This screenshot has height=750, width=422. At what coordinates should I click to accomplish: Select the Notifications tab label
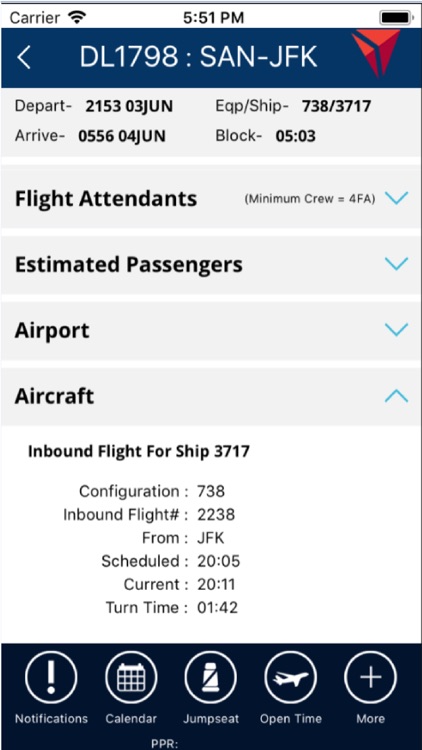point(51,718)
